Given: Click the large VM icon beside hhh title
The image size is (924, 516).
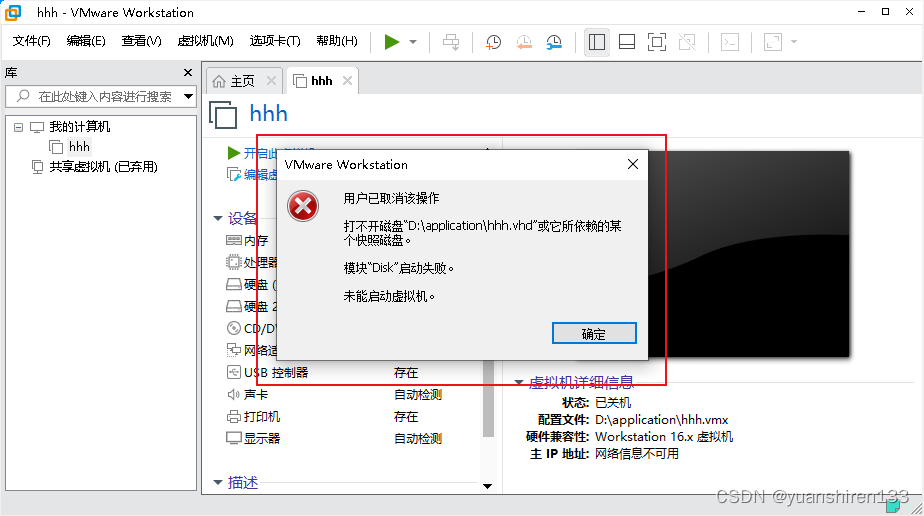Looking at the screenshot, I should 223,114.
